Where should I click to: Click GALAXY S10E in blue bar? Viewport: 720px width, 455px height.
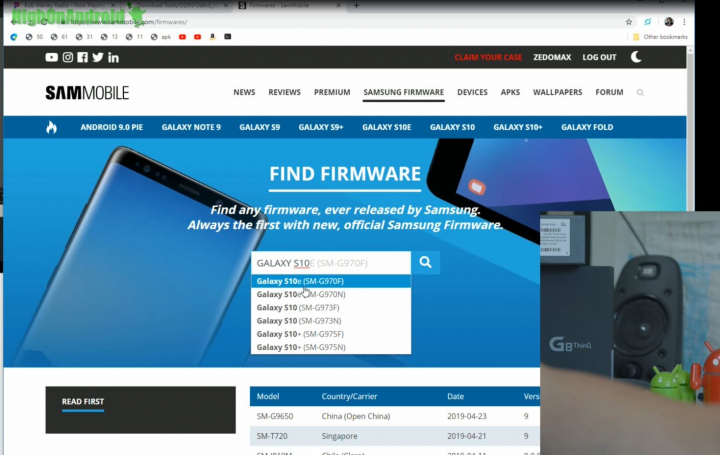pos(387,127)
